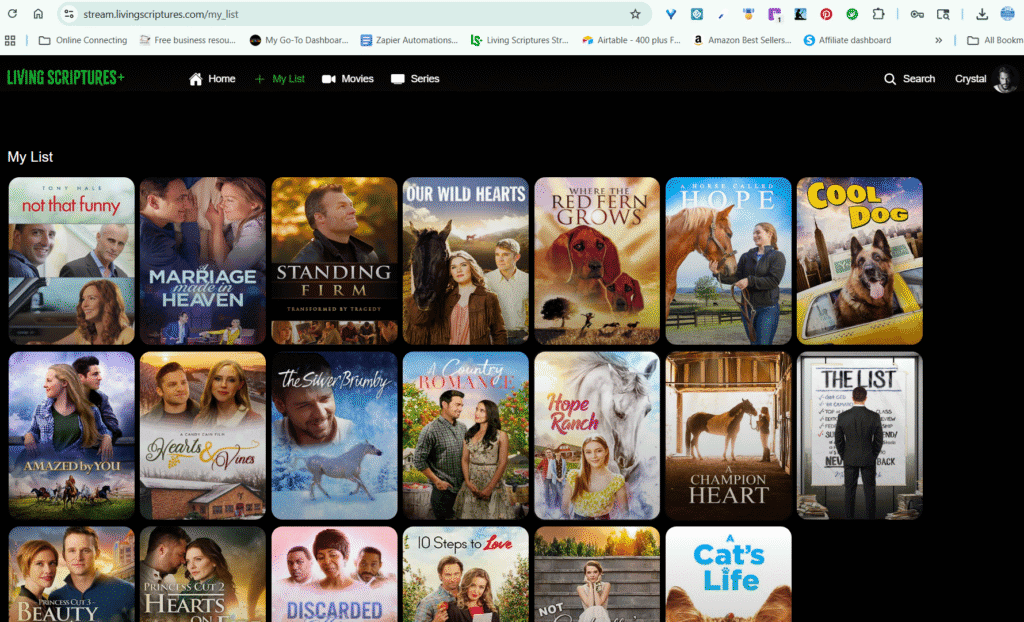This screenshot has height=622, width=1024.
Task: Show browser downloads
Action: tap(982, 14)
